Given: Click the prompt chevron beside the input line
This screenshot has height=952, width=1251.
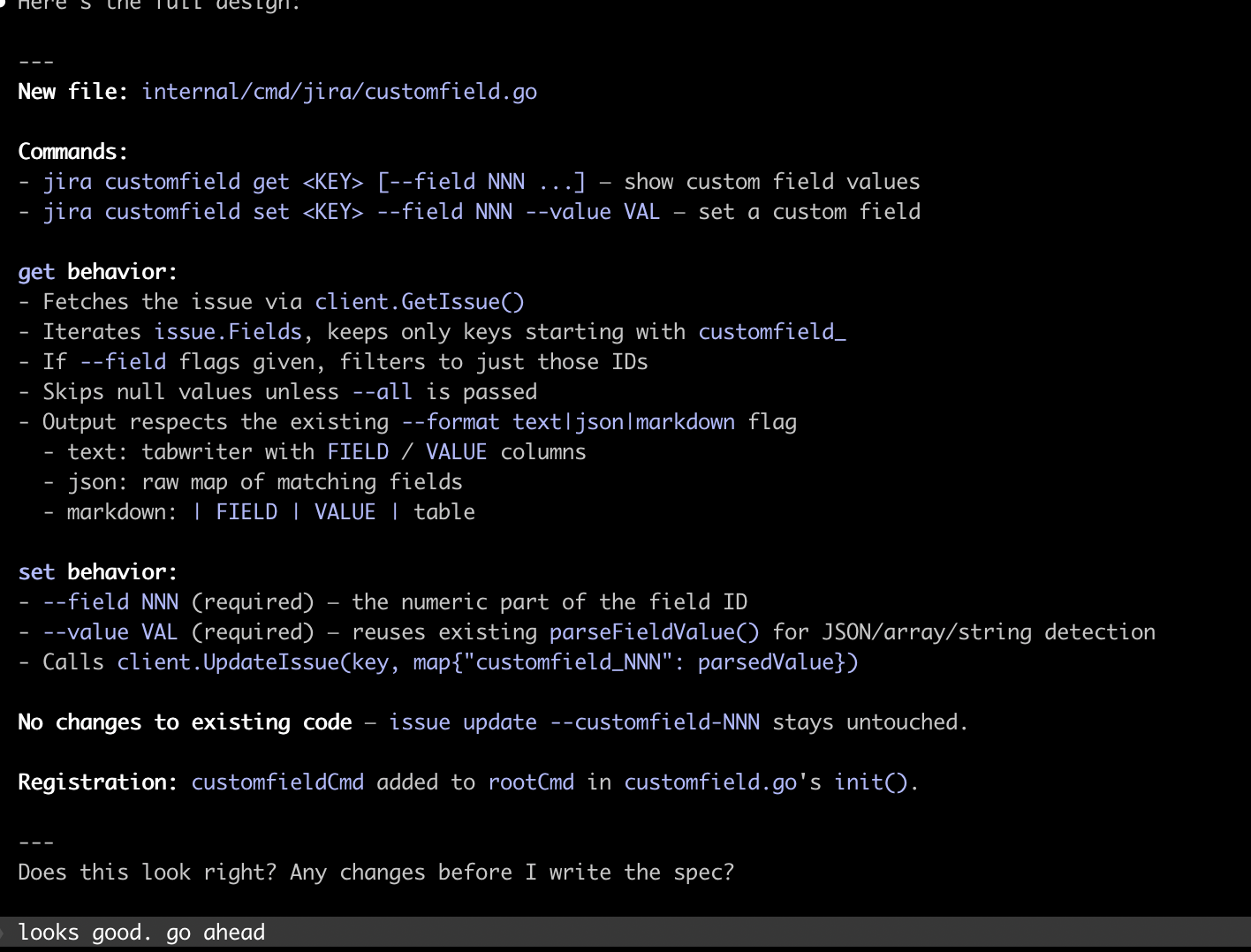Looking at the screenshot, I should pyautogui.click(x=4, y=933).
